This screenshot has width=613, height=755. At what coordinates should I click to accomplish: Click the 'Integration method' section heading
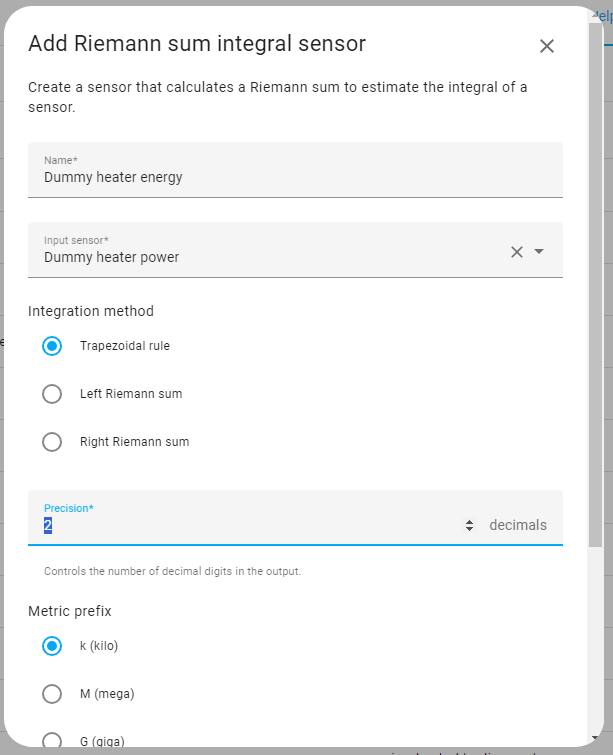click(91, 311)
